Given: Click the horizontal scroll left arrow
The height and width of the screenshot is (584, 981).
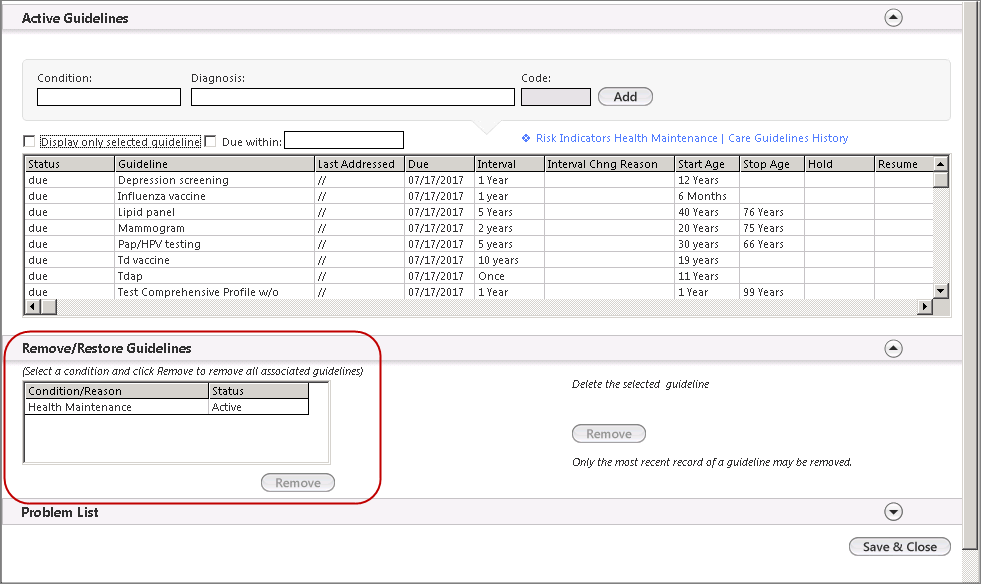Looking at the screenshot, I should click(x=33, y=307).
